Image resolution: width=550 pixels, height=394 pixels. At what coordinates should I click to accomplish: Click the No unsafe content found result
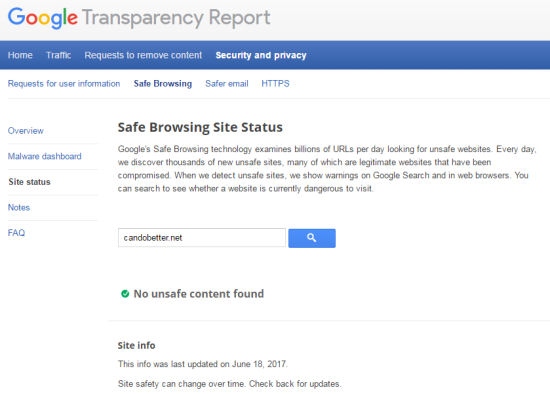click(199, 294)
